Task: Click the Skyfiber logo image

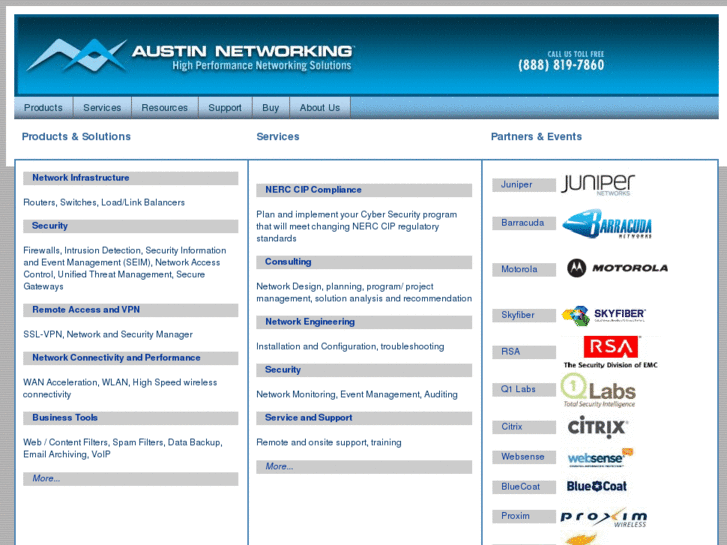Action: [604, 315]
